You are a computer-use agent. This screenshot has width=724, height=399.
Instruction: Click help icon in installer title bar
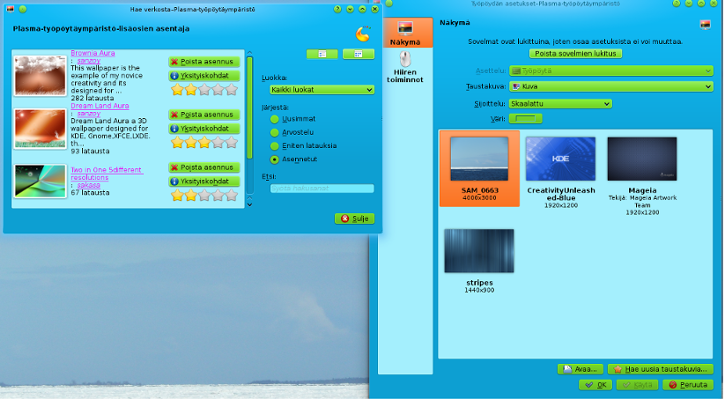click(x=338, y=9)
